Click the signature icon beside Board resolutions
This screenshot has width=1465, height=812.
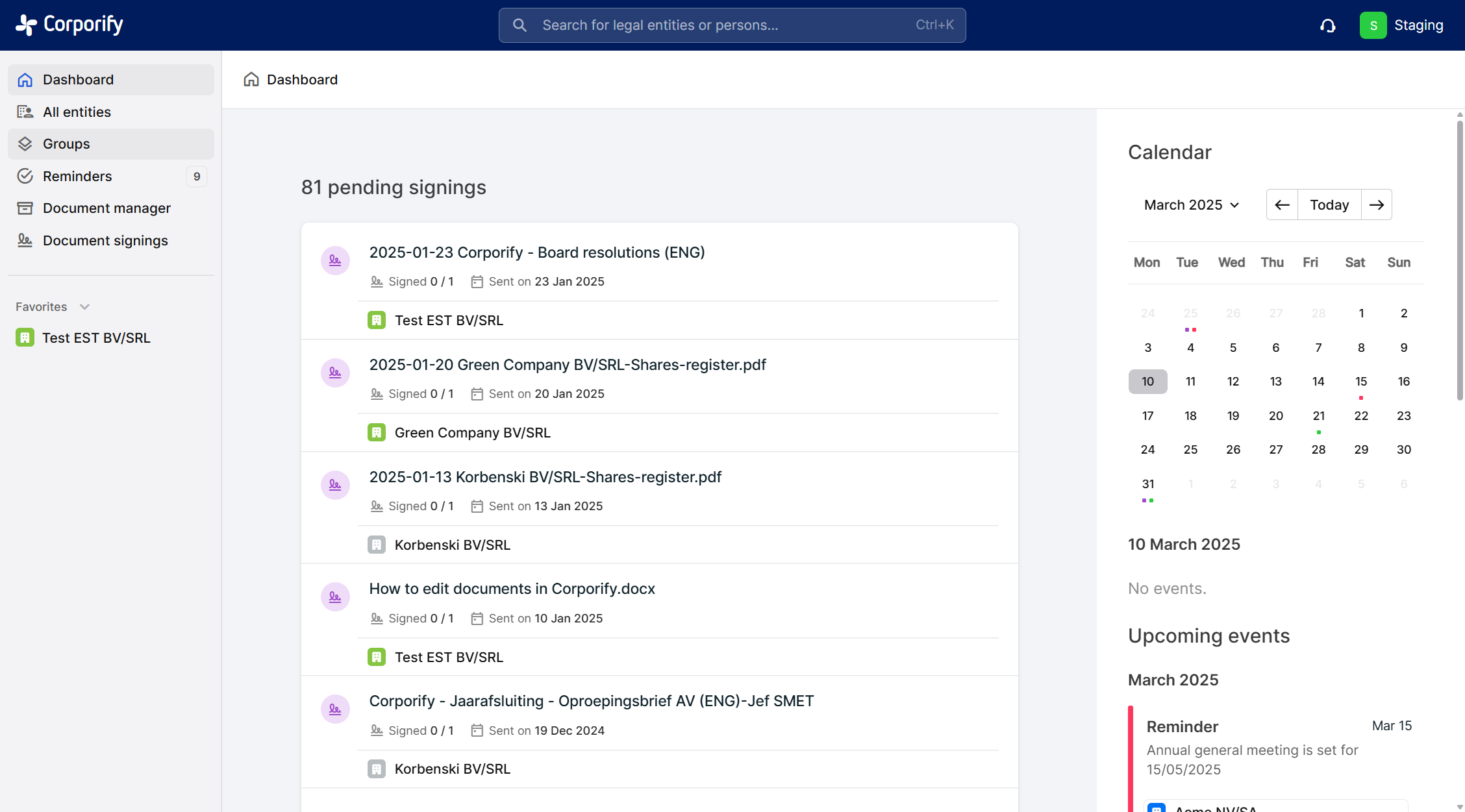point(335,260)
